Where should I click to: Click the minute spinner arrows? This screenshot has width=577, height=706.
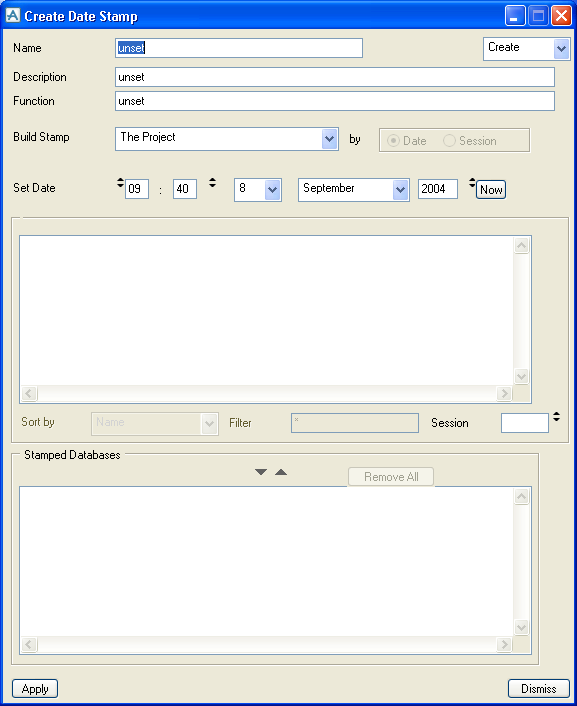[x=212, y=183]
